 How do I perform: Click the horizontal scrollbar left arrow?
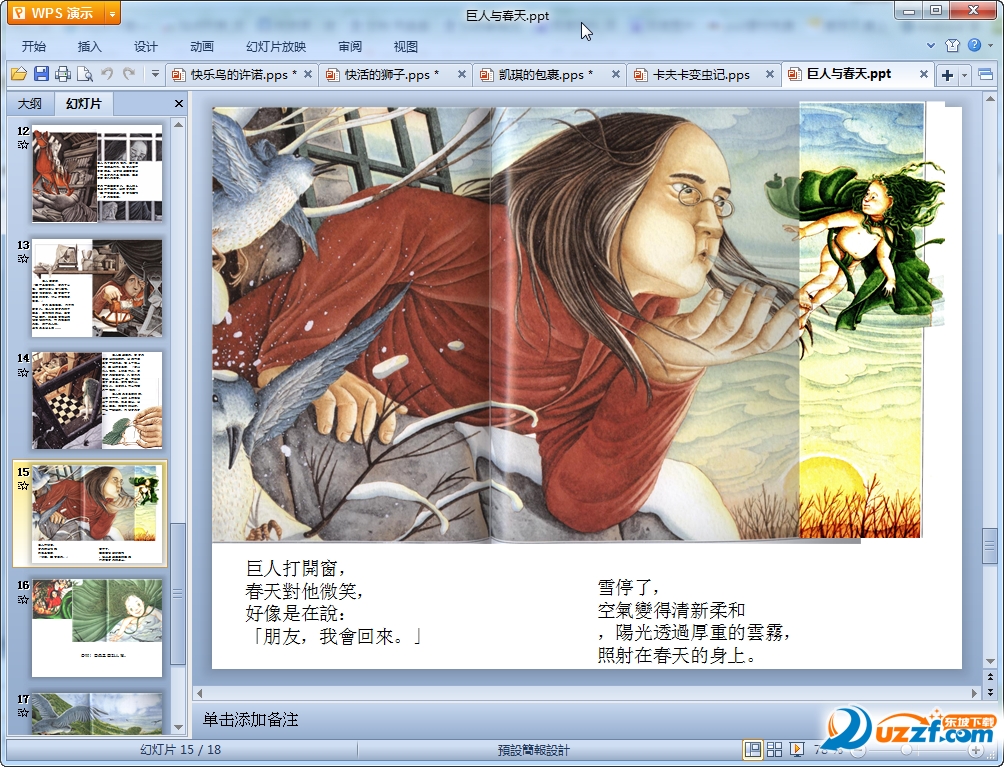(x=200, y=693)
